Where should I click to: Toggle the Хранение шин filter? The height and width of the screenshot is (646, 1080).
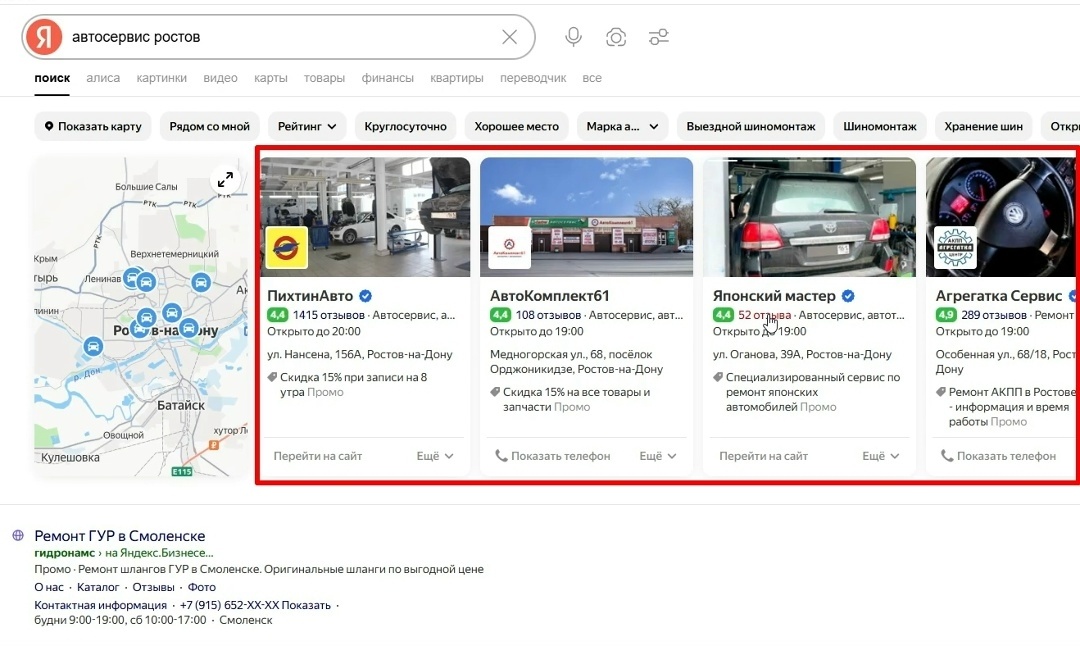[984, 126]
